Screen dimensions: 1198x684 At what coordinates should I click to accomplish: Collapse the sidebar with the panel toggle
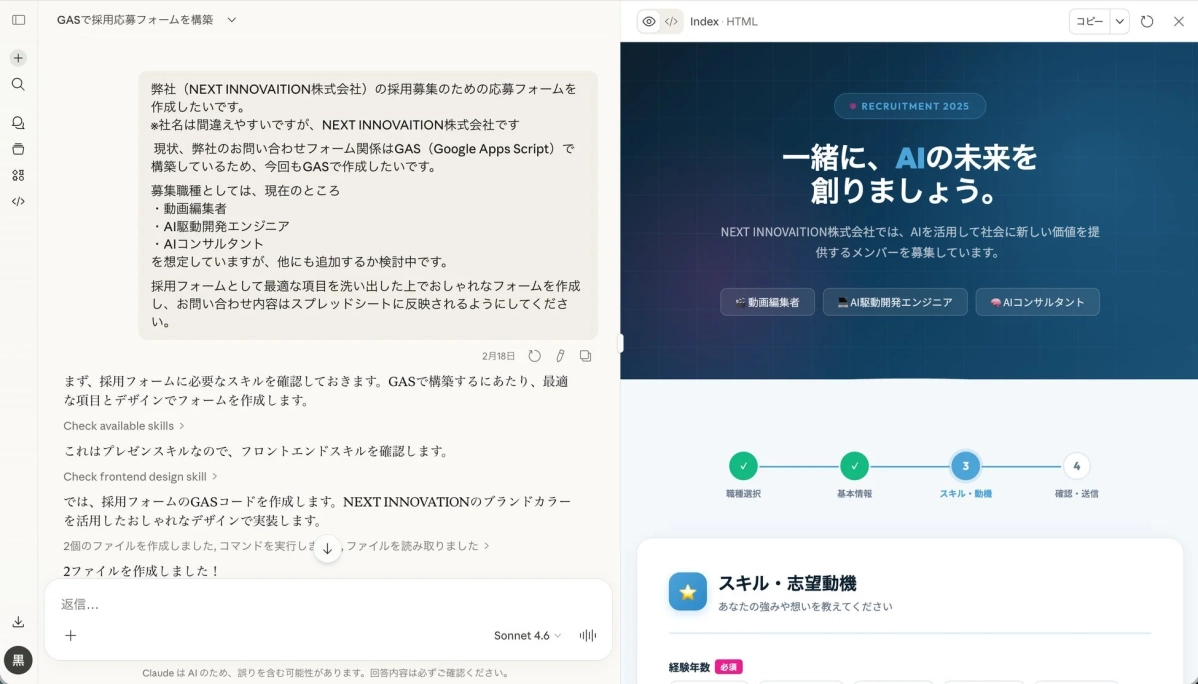(x=18, y=20)
